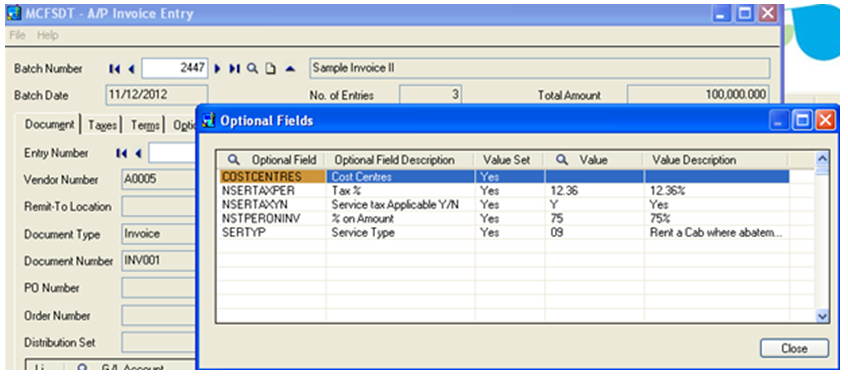The width and height of the screenshot is (848, 380).
Task: Click the value cell 12.36
Action: (x=594, y=191)
